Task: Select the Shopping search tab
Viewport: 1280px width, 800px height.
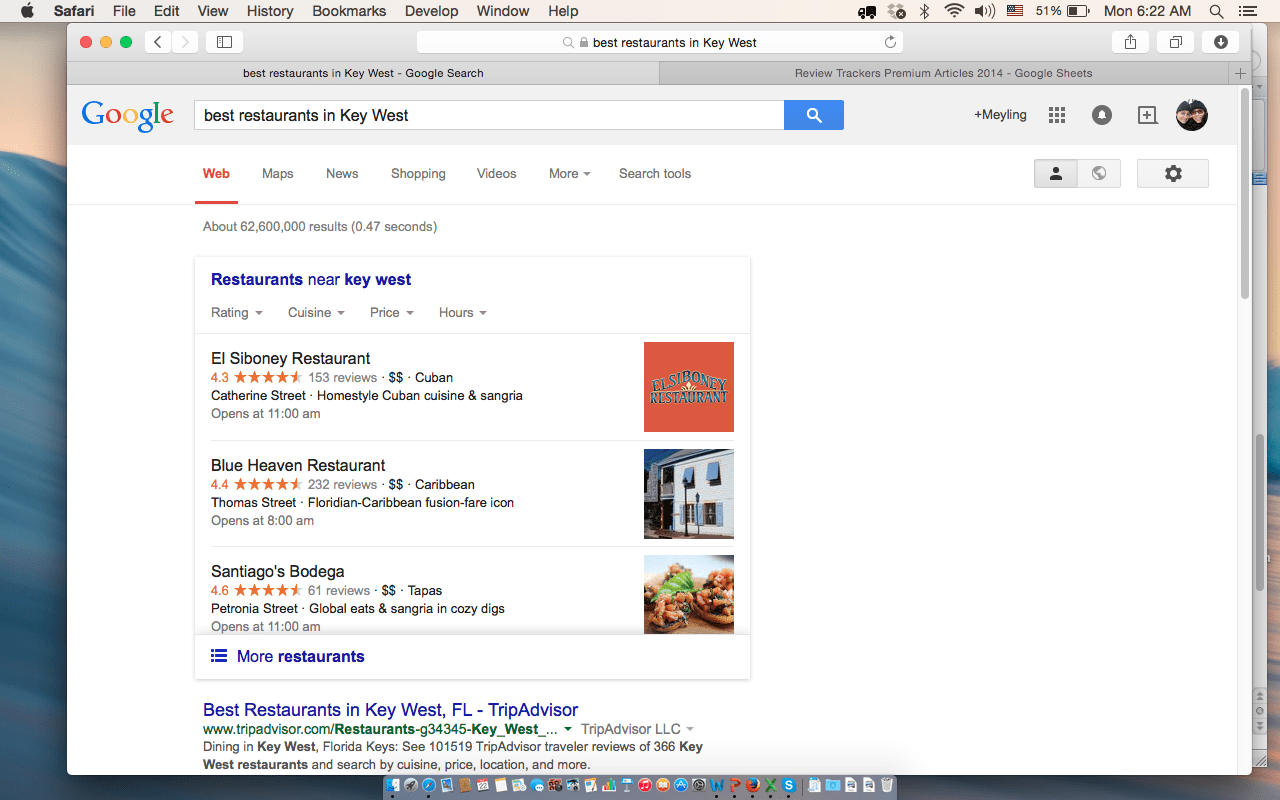Action: (x=418, y=173)
